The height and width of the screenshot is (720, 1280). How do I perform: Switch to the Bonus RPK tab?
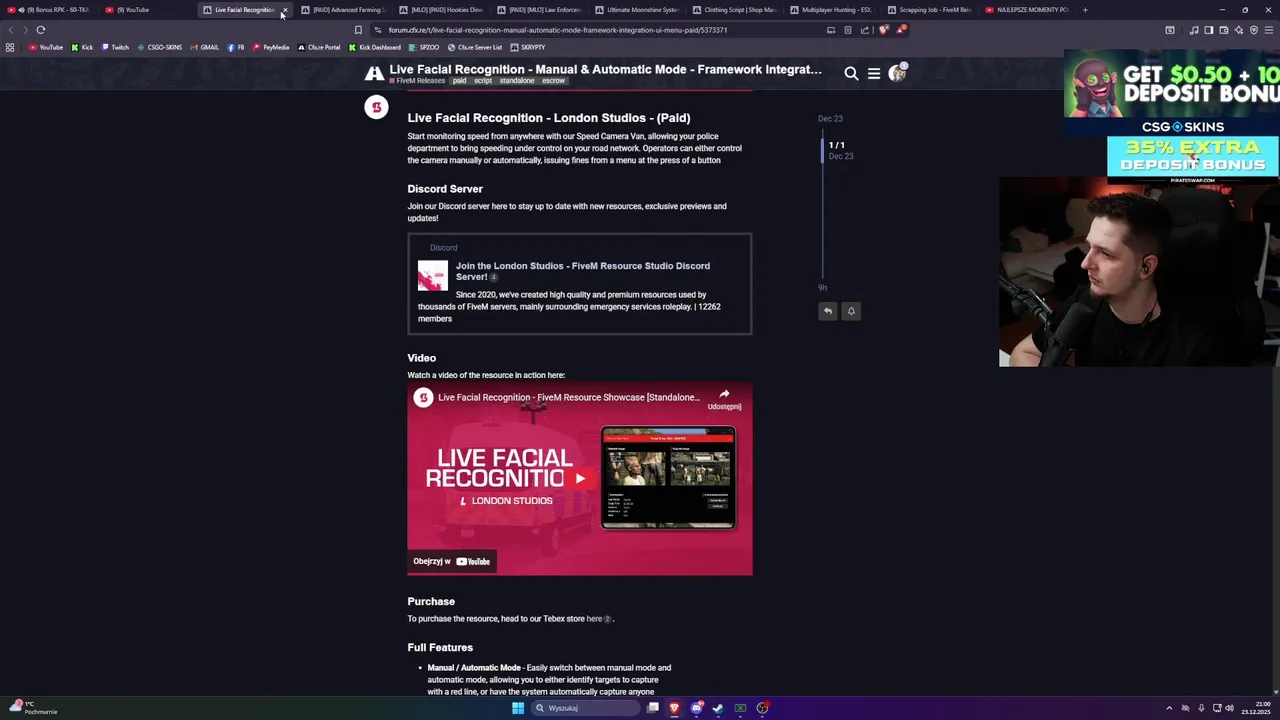coord(48,10)
